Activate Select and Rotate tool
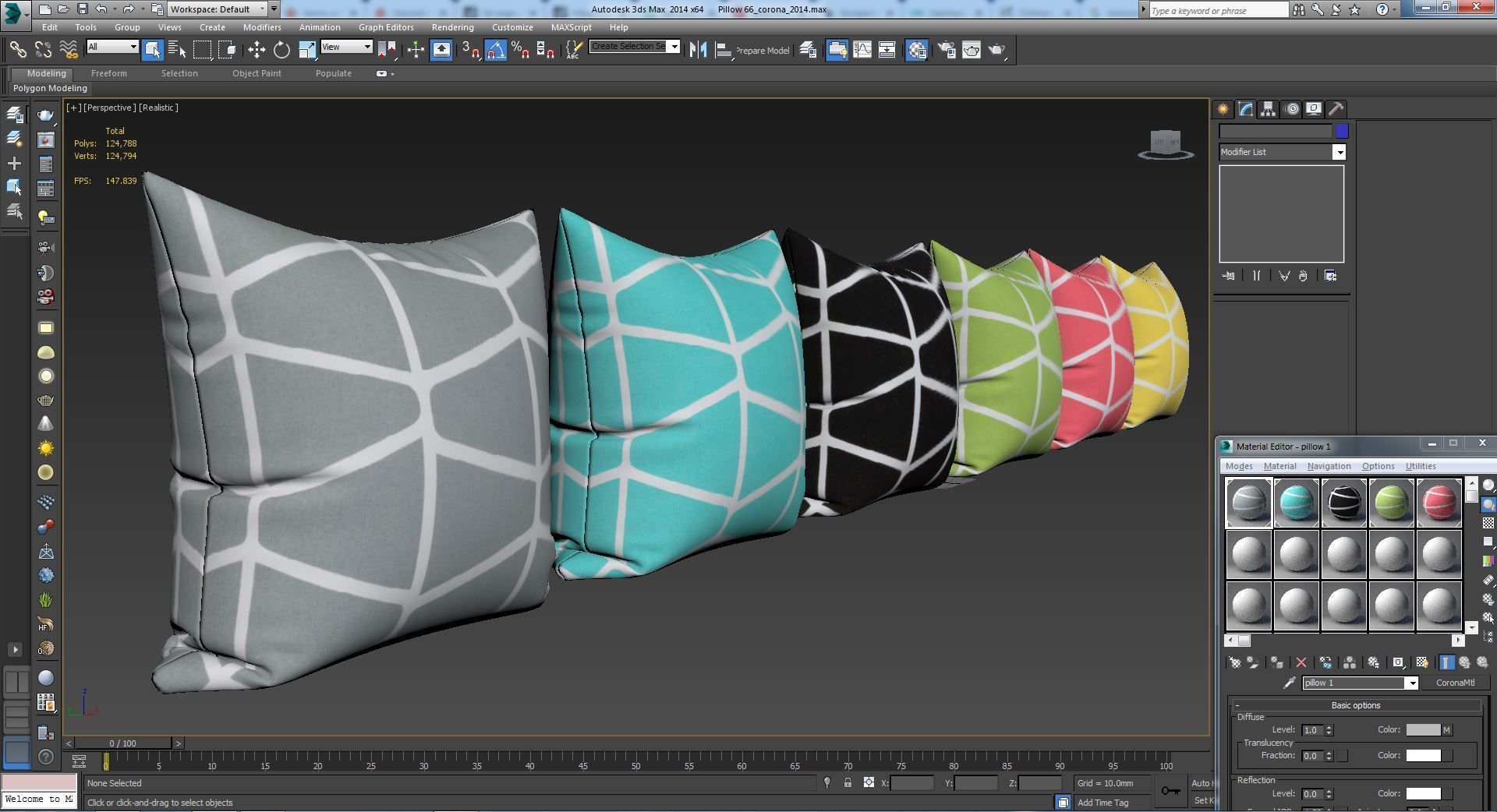The image size is (1497, 812). click(x=281, y=50)
